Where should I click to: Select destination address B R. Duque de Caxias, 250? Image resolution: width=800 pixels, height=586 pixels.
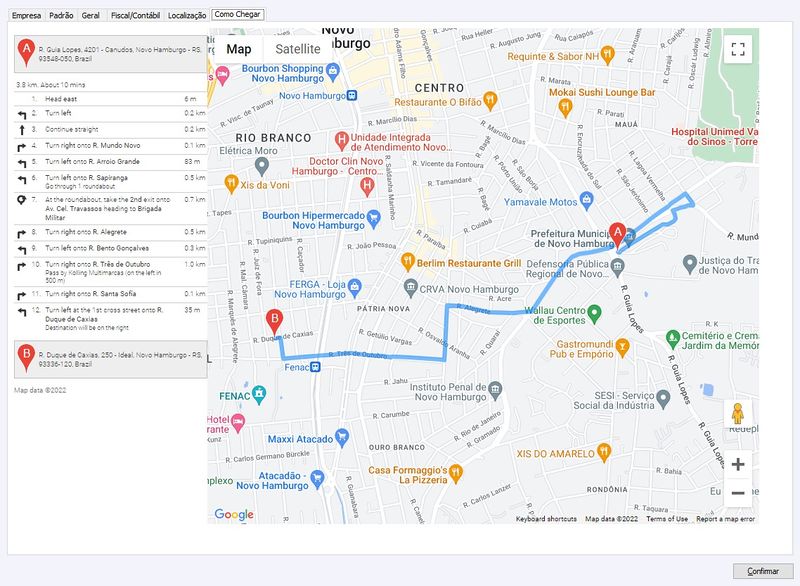click(110, 360)
